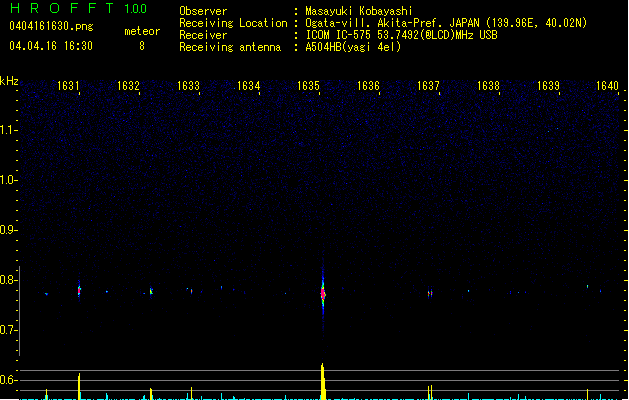
Task: Click the 1640 time marker
Action: [x=608, y=86]
